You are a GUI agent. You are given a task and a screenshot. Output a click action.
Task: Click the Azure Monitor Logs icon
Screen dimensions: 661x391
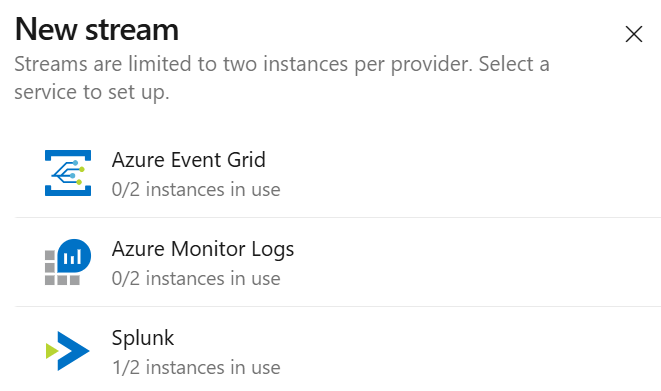pyautogui.click(x=68, y=262)
